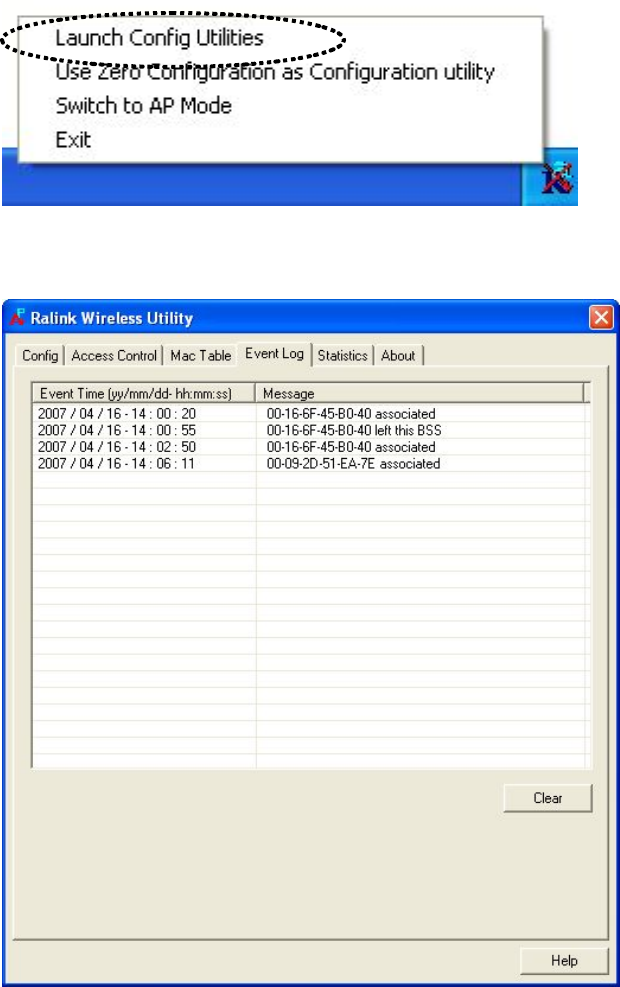This screenshot has width=620, height=987.
Task: Click the Ralink logo in title bar
Action: (17, 317)
